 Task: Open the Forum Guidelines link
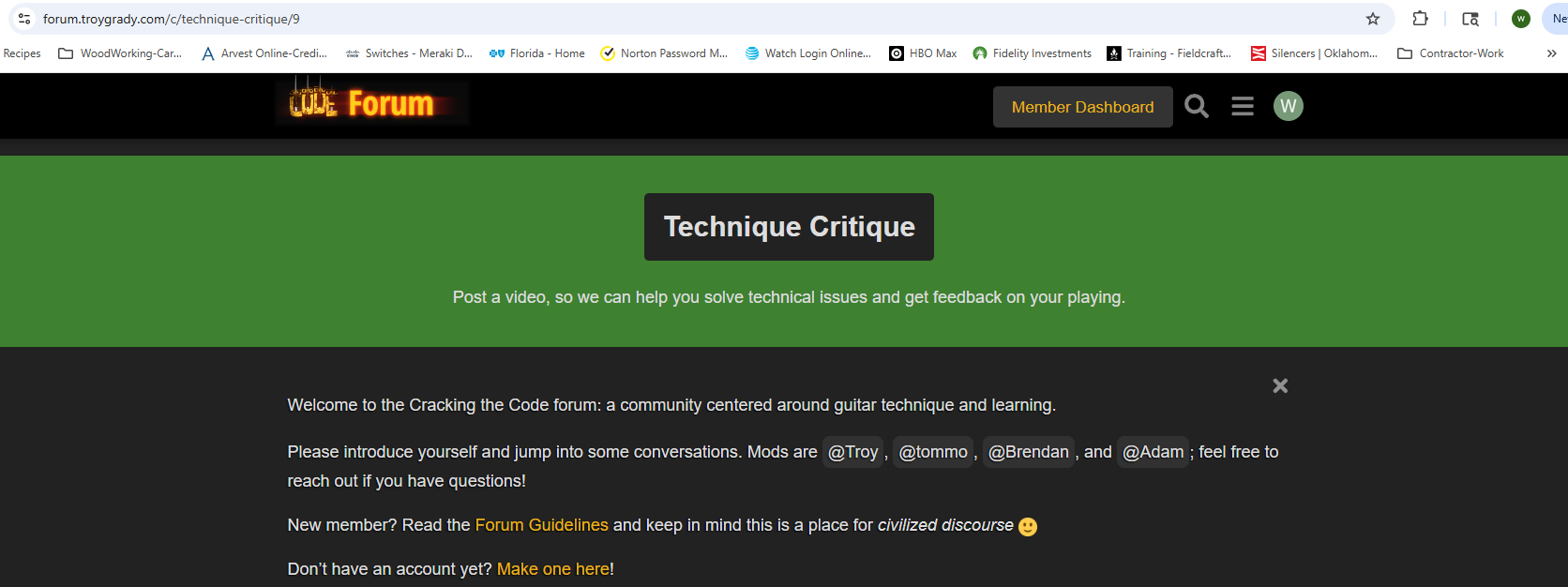point(541,525)
